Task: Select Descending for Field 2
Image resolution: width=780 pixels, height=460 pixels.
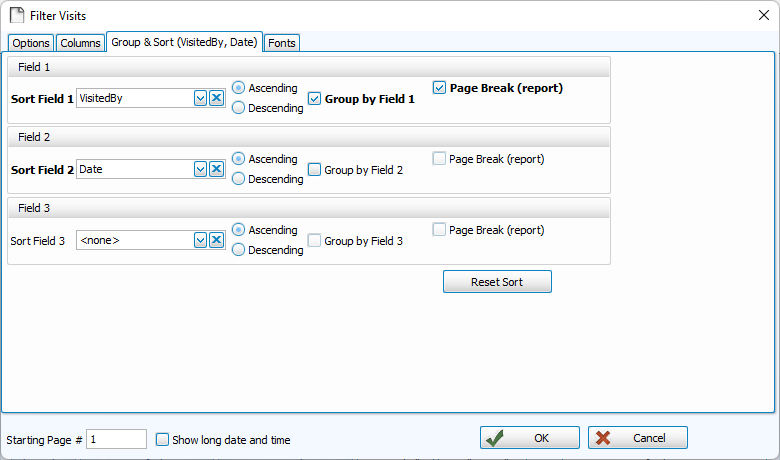Action: 239,179
